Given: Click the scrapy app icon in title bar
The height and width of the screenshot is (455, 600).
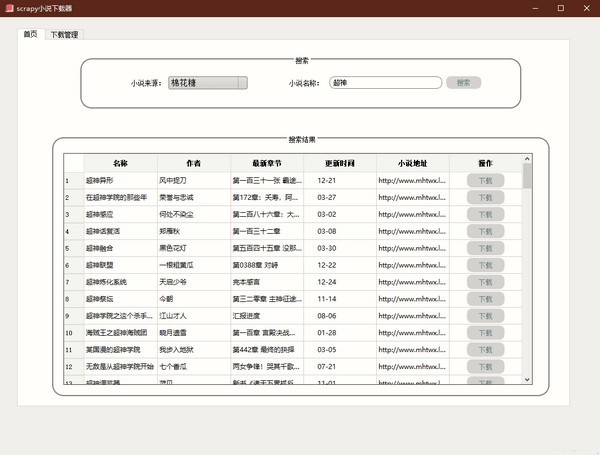Looking at the screenshot, I should (9, 8).
